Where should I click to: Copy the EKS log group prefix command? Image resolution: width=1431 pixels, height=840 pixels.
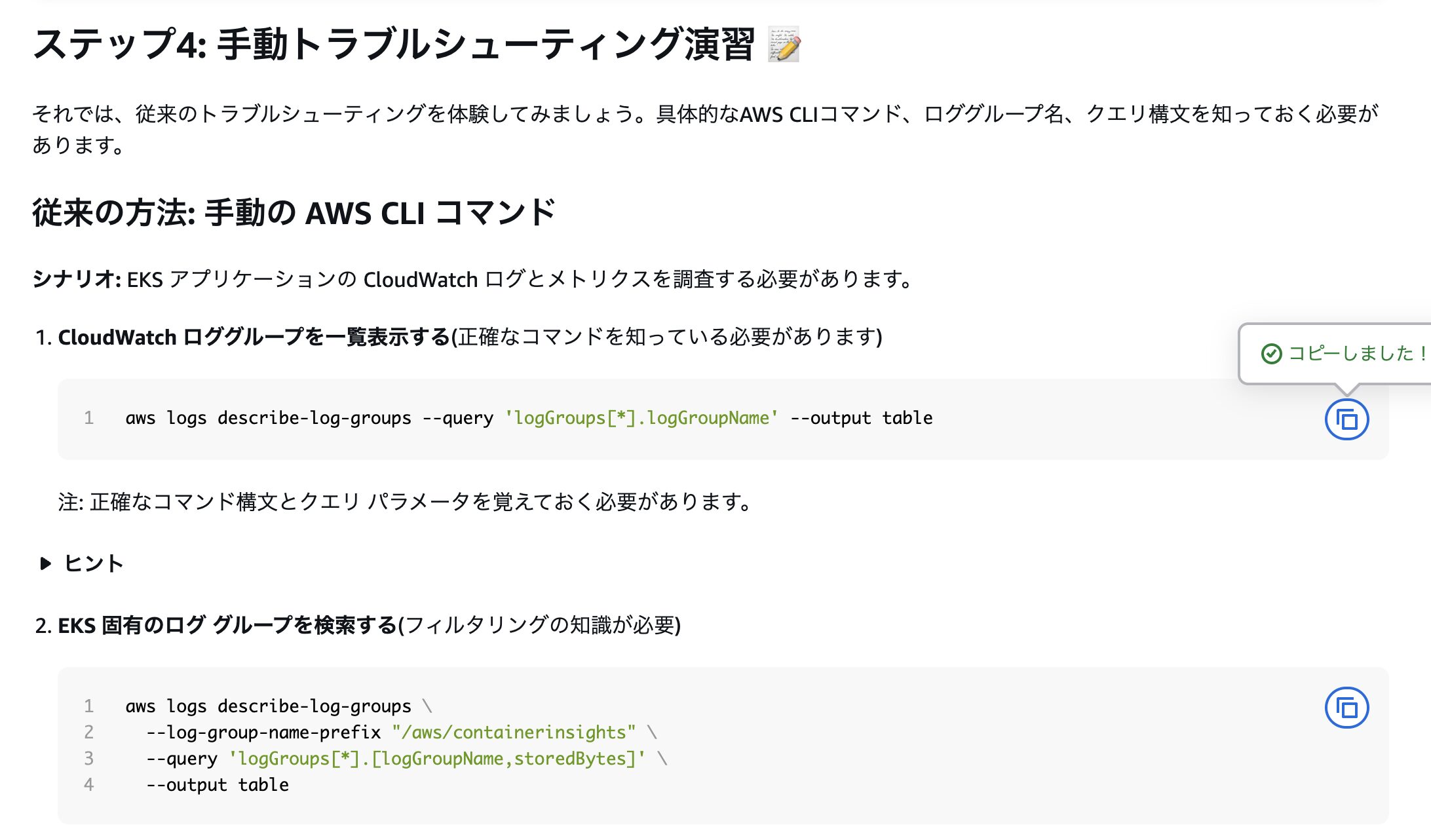pyautogui.click(x=1346, y=708)
